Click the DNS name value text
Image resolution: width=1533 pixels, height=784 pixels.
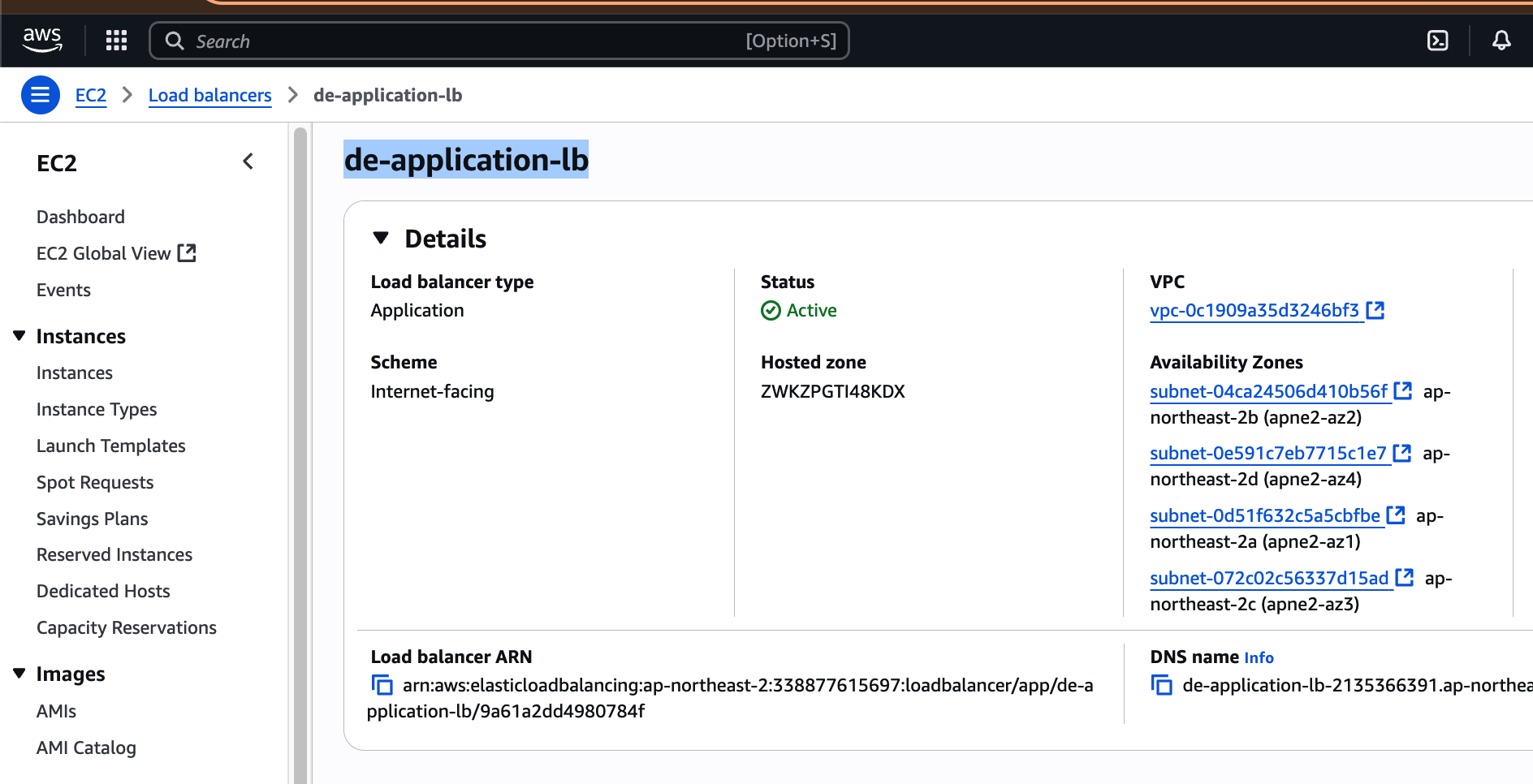[x=1358, y=686]
